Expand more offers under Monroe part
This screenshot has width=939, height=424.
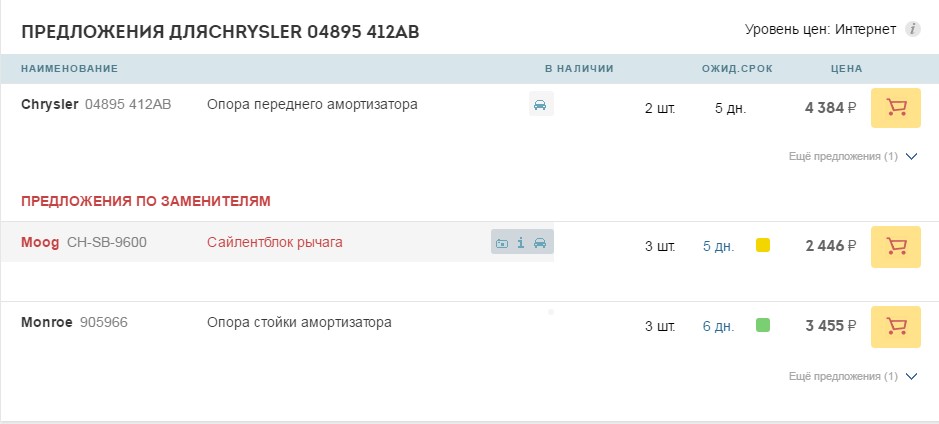point(911,377)
